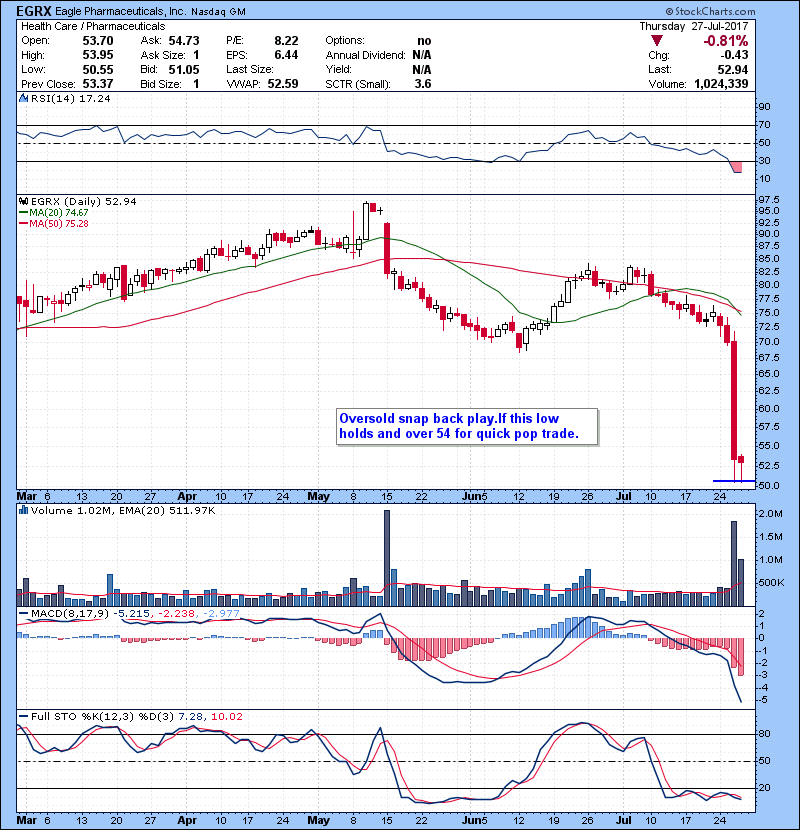
Task: Click the volume bars icon beside Volume label
Action: [23, 510]
